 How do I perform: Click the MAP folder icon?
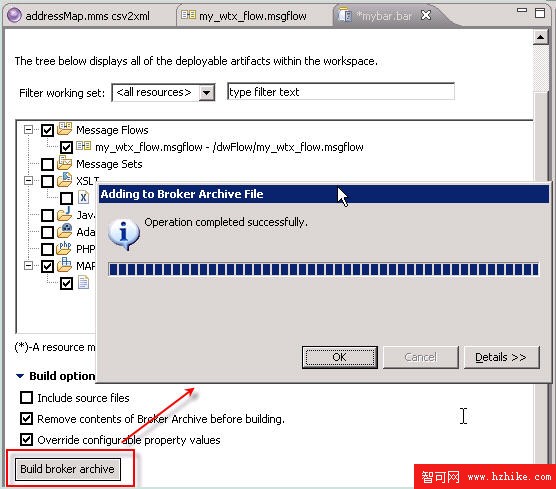[65, 265]
